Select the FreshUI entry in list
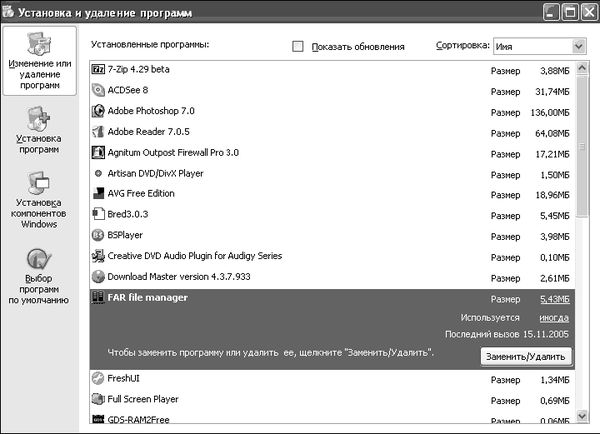This screenshot has width=600, height=434. point(126,379)
